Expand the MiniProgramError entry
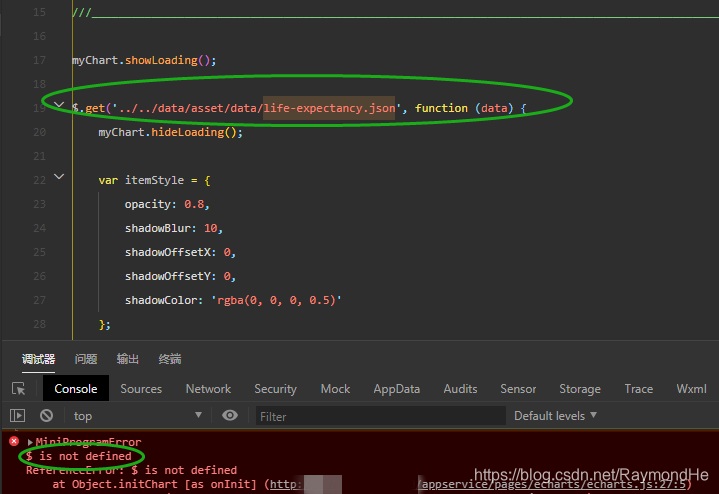This screenshot has height=494, width=719. coord(30,442)
